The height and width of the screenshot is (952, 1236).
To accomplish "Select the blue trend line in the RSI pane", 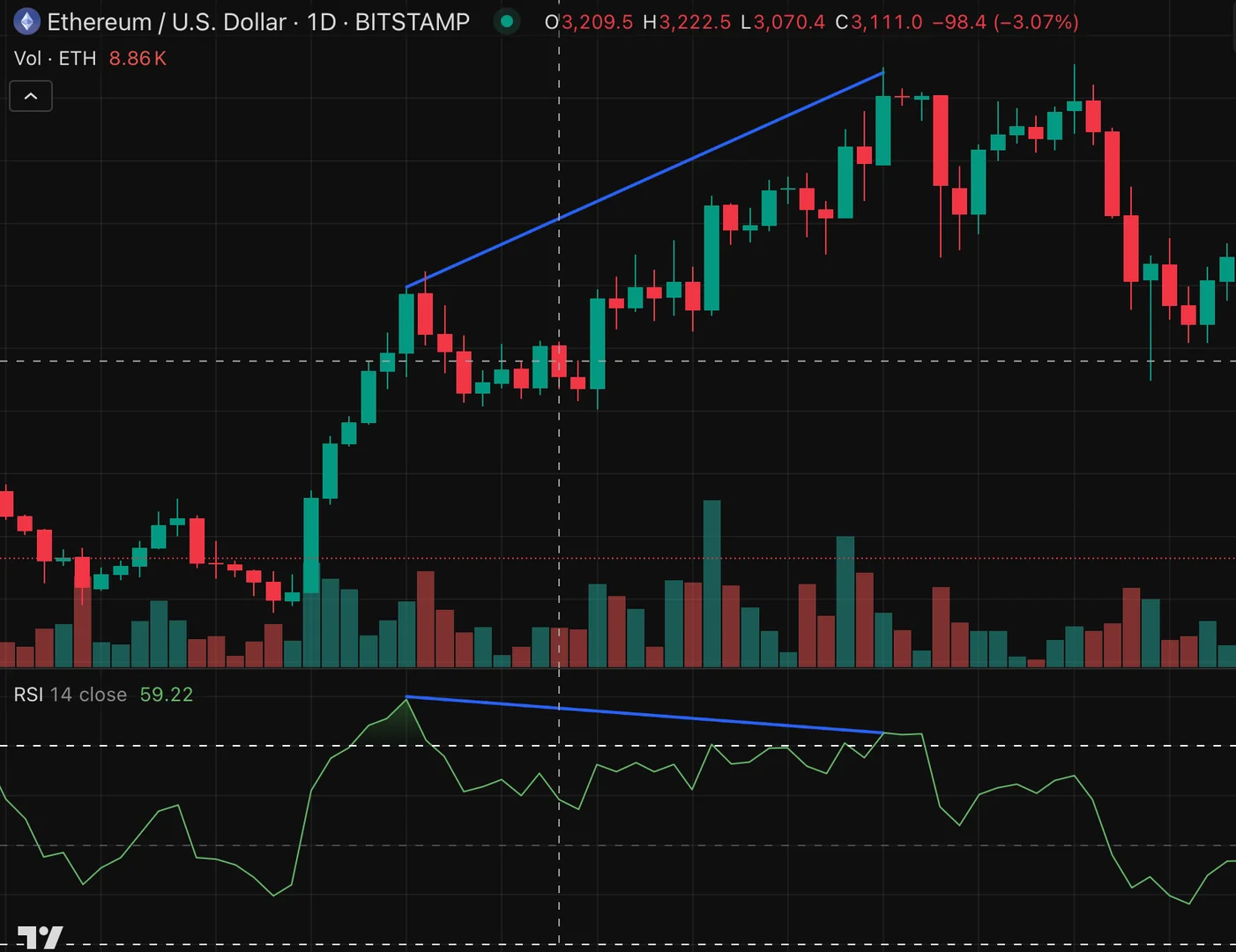I will (644, 715).
